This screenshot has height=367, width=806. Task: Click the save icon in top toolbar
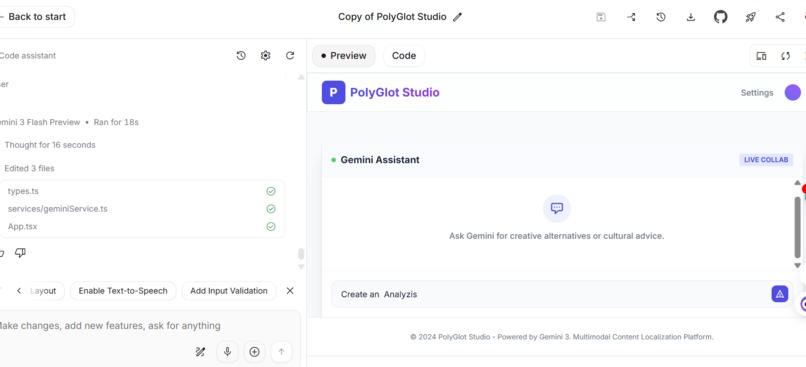[x=601, y=17]
